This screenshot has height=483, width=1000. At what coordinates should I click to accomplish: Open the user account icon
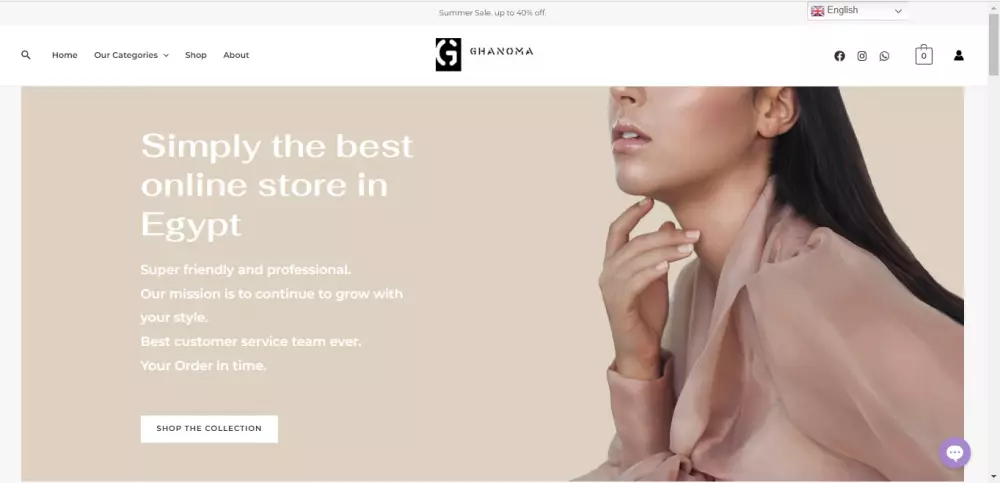pyautogui.click(x=959, y=56)
